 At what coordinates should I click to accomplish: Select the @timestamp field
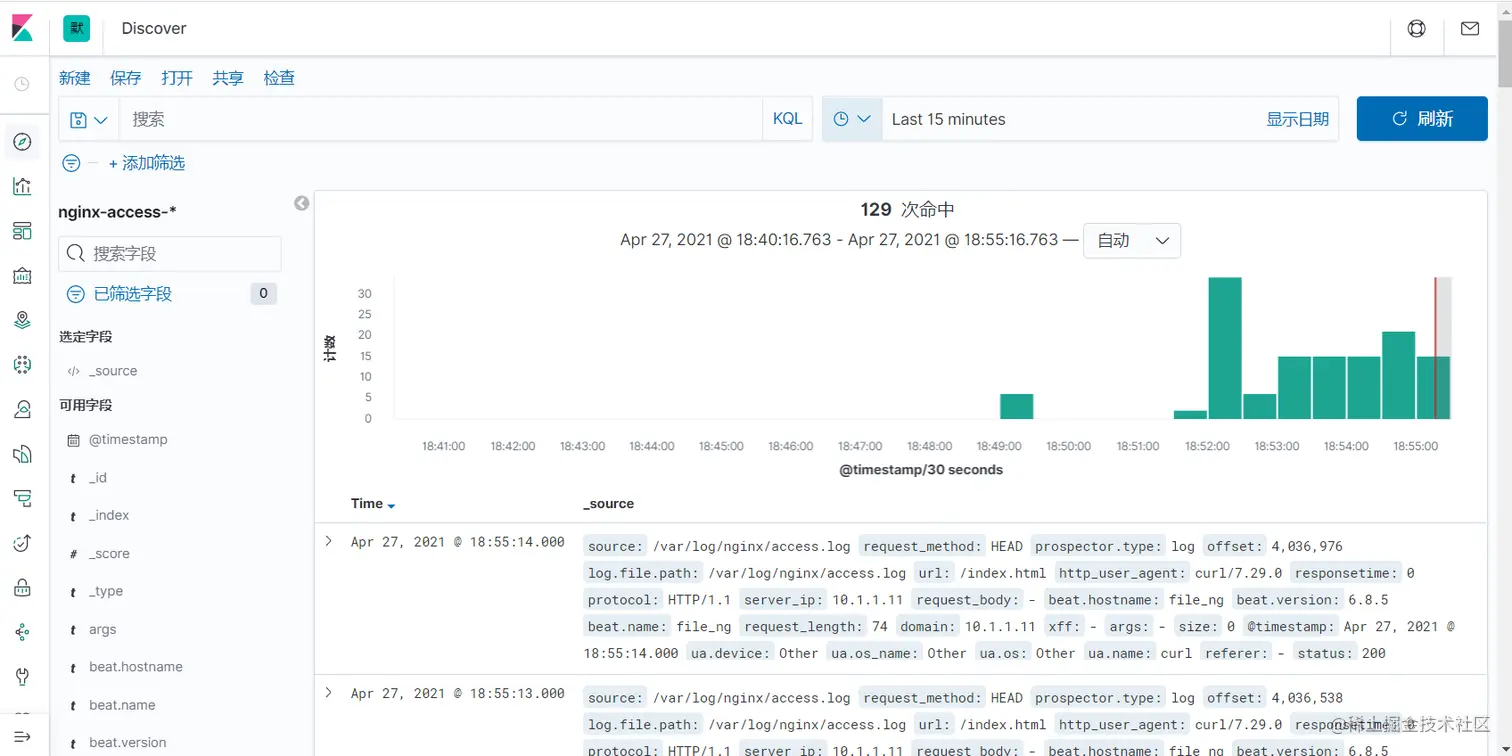[128, 440]
